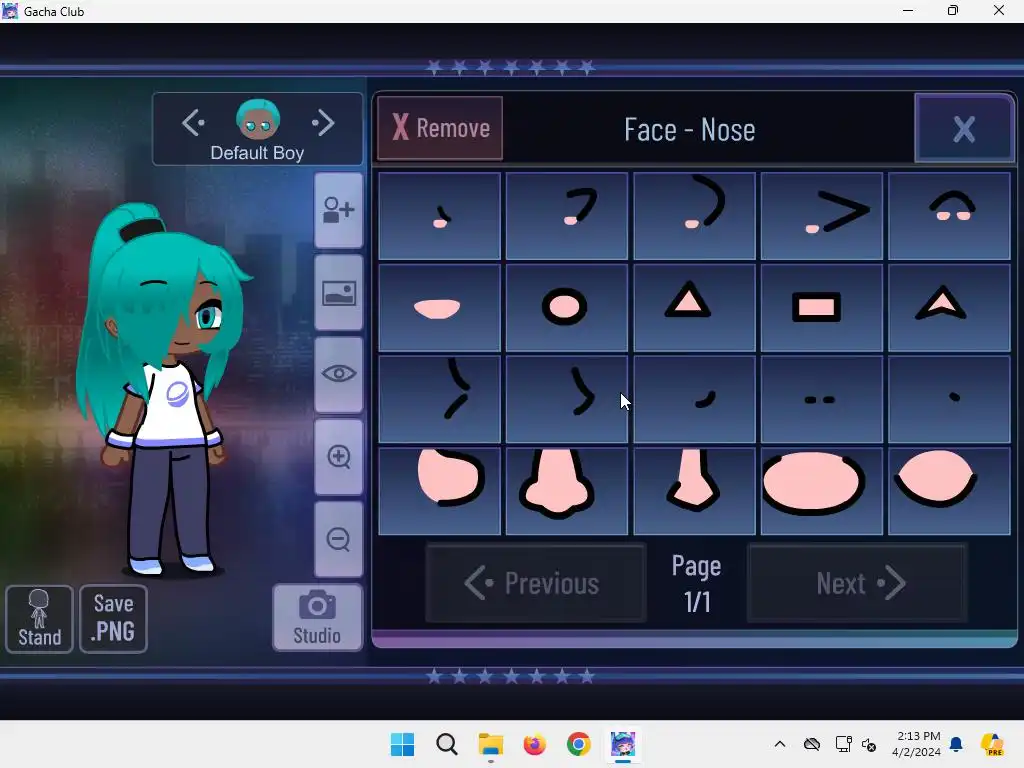This screenshot has width=1024, height=768.
Task: Choose the pink circle with bottom outline nose
Action: 949,490
